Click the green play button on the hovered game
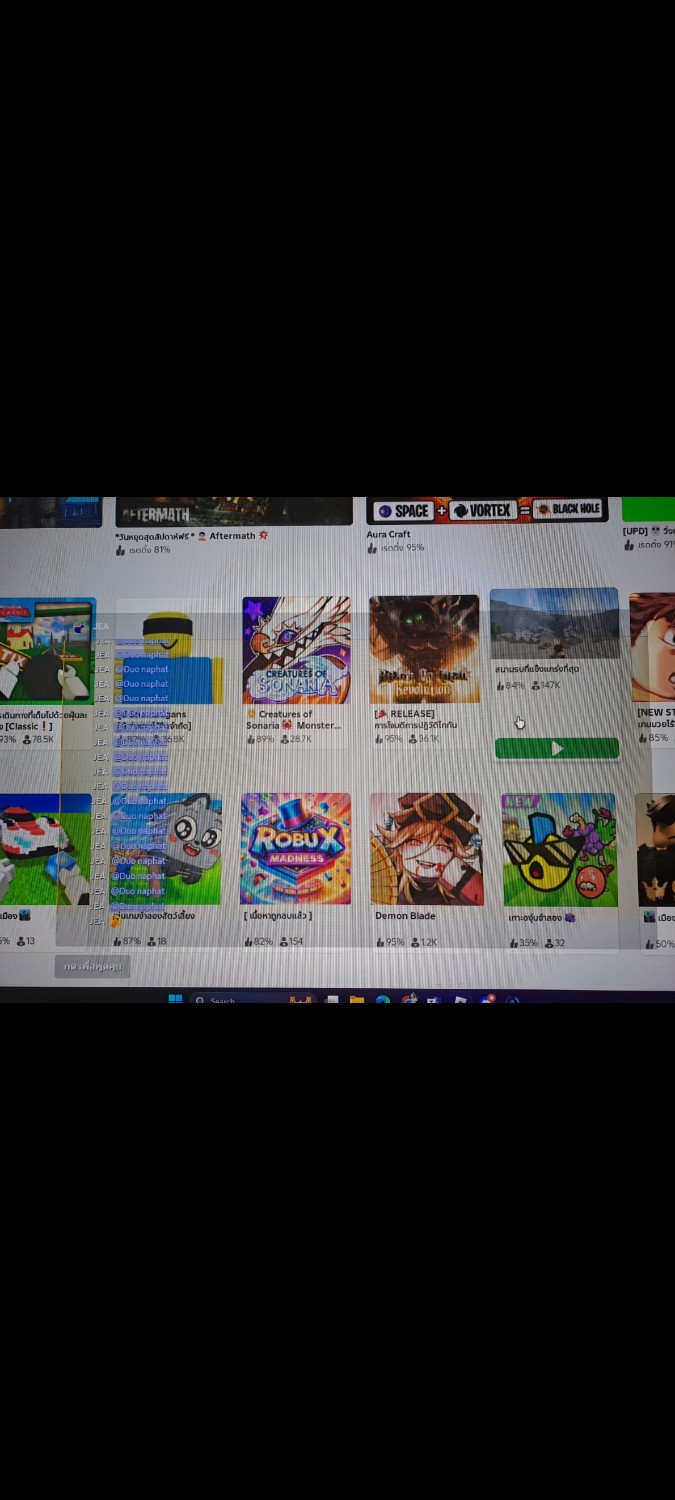 557,748
